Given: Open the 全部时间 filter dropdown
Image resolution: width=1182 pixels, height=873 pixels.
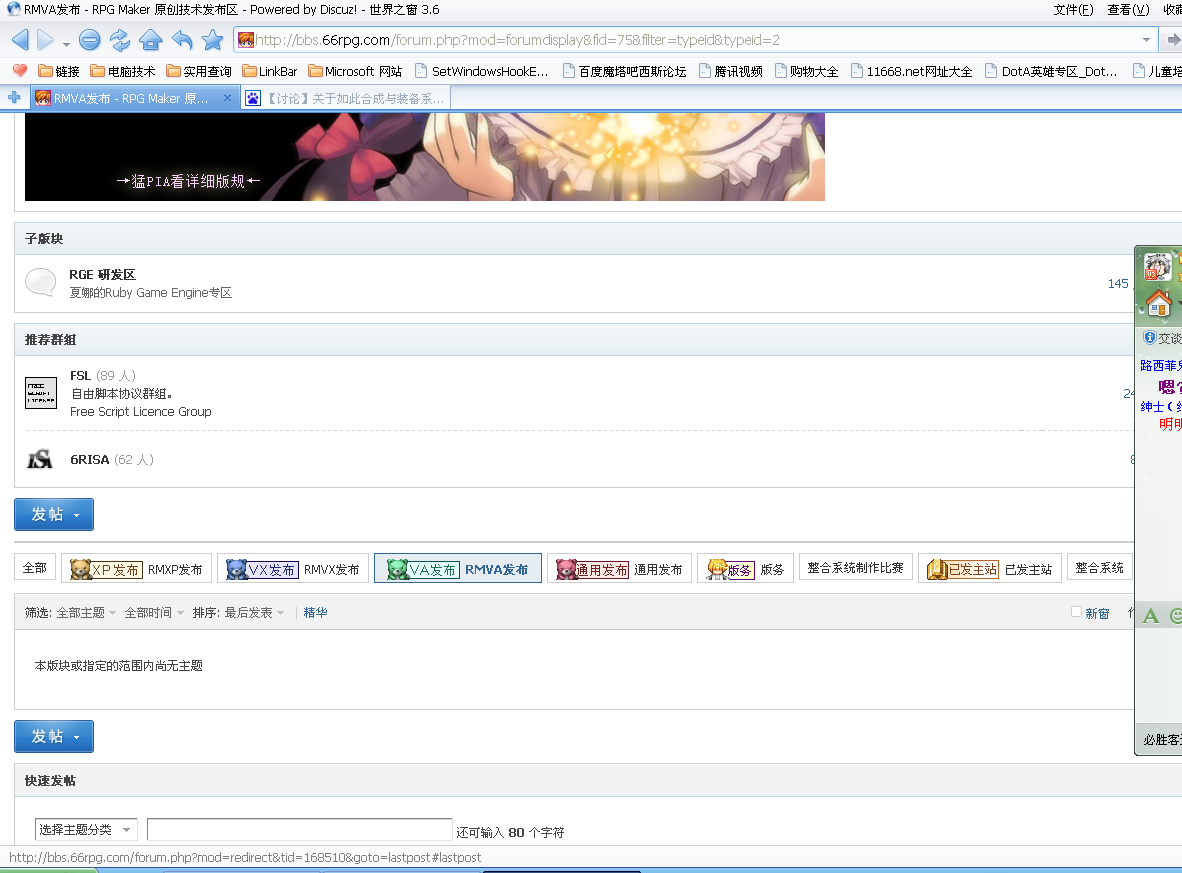Looking at the screenshot, I should [x=154, y=613].
